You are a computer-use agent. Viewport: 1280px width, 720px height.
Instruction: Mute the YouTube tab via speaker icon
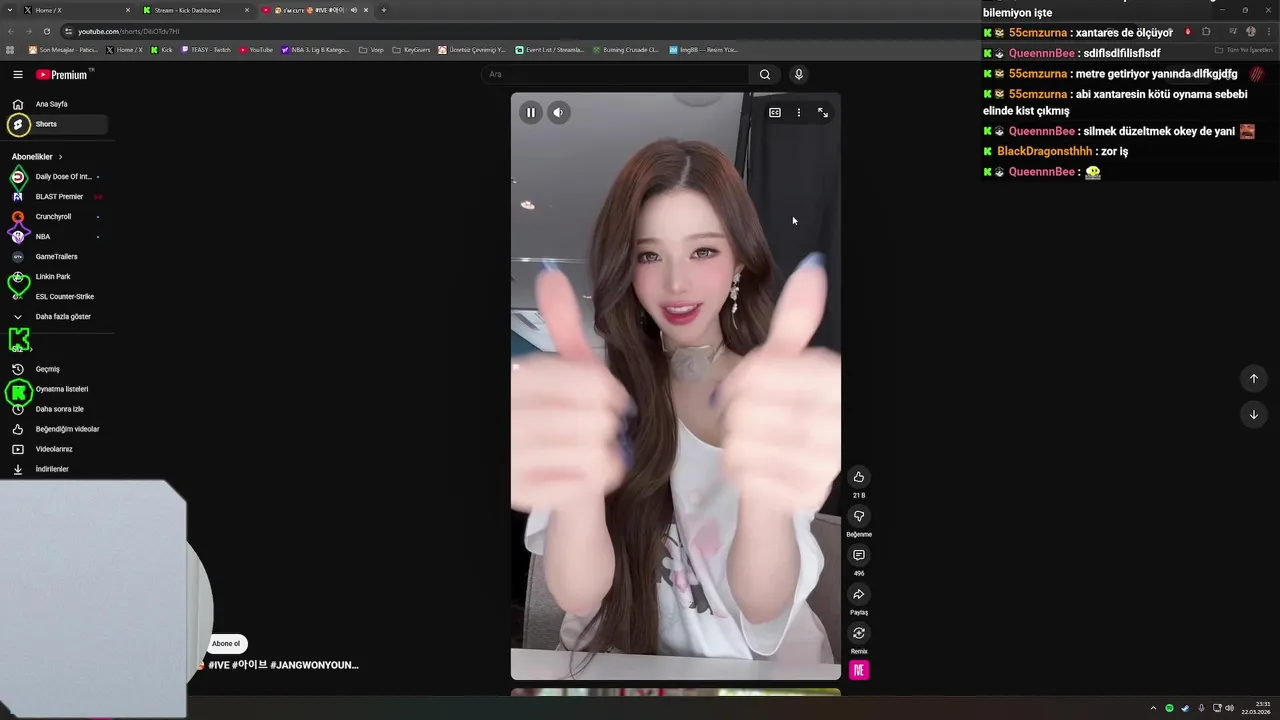point(353,10)
